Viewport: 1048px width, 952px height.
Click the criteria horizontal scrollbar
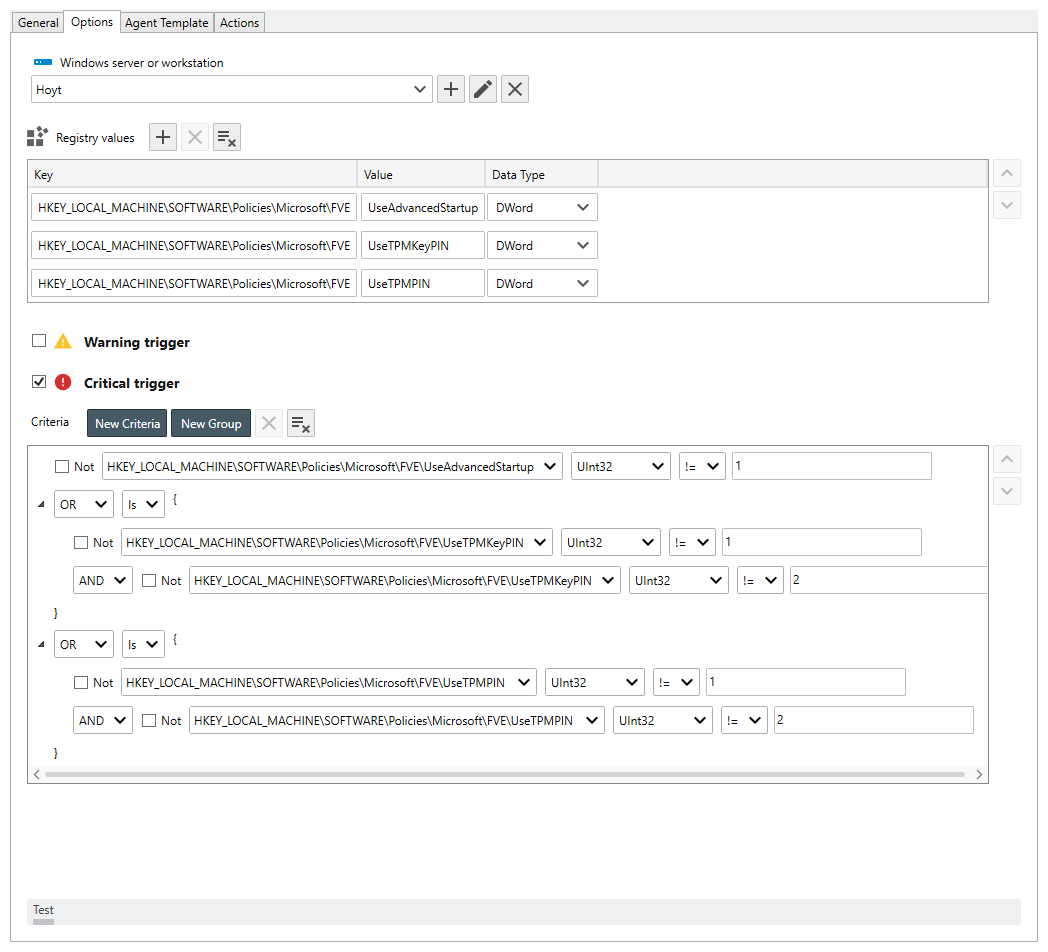[x=505, y=775]
